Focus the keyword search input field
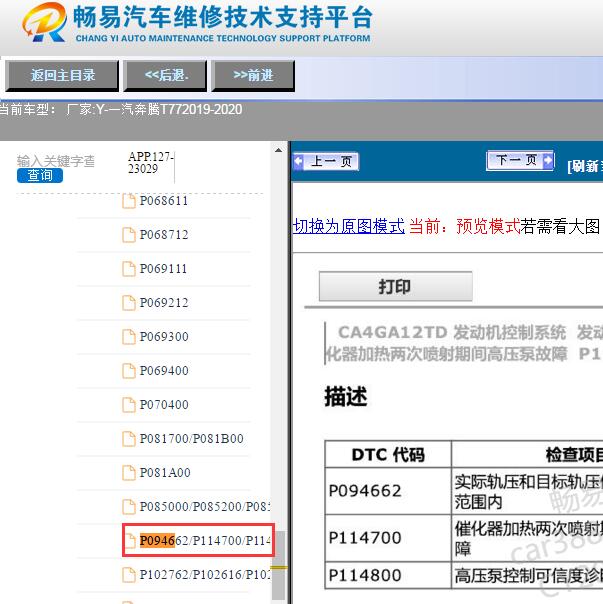 56,161
